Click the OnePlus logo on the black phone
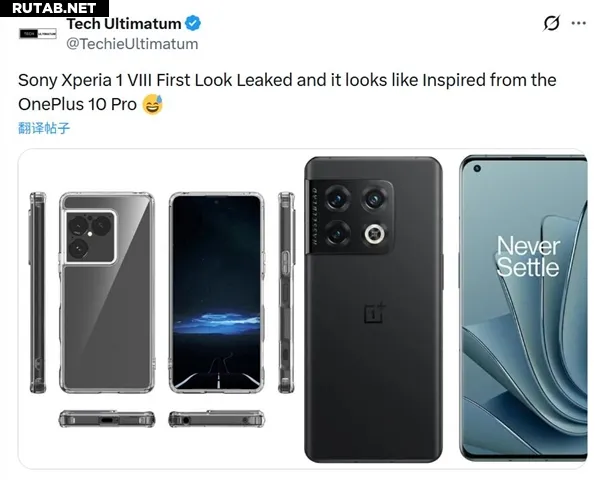Screen dimensions: 600x480 375,312
